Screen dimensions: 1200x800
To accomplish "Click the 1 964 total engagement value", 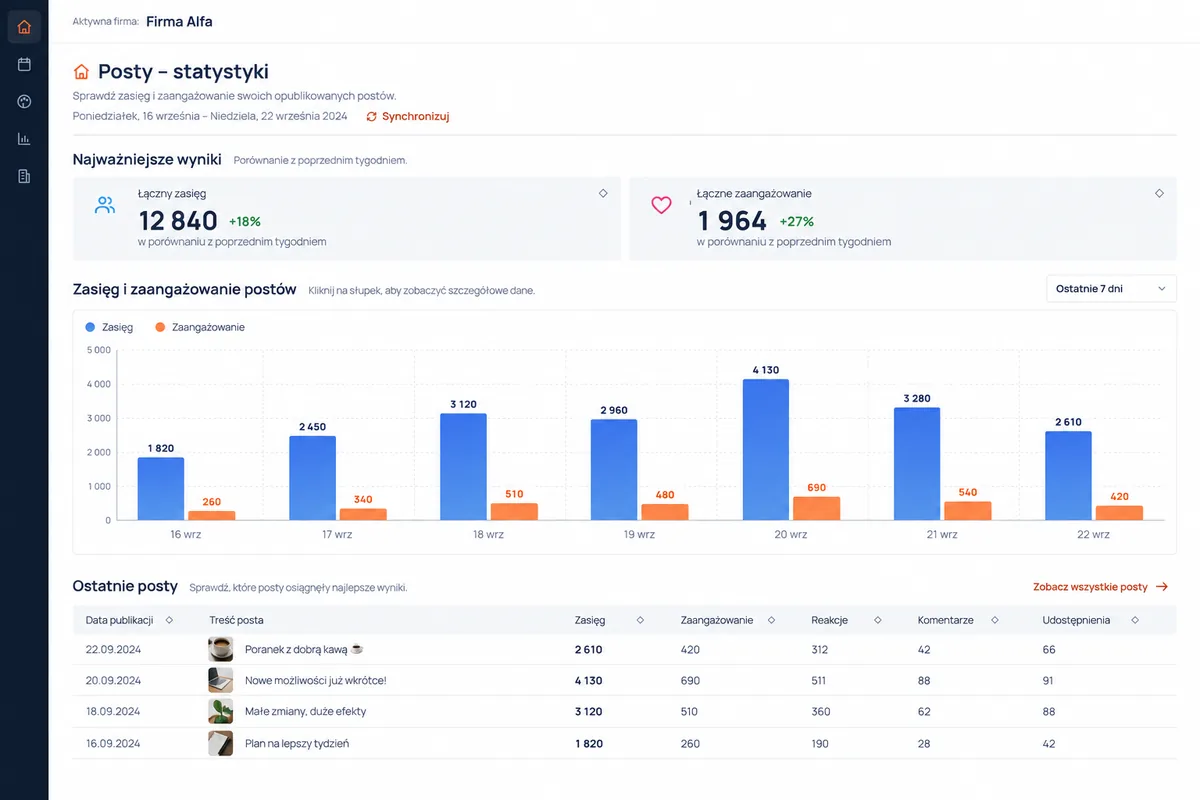I will tap(732, 221).
